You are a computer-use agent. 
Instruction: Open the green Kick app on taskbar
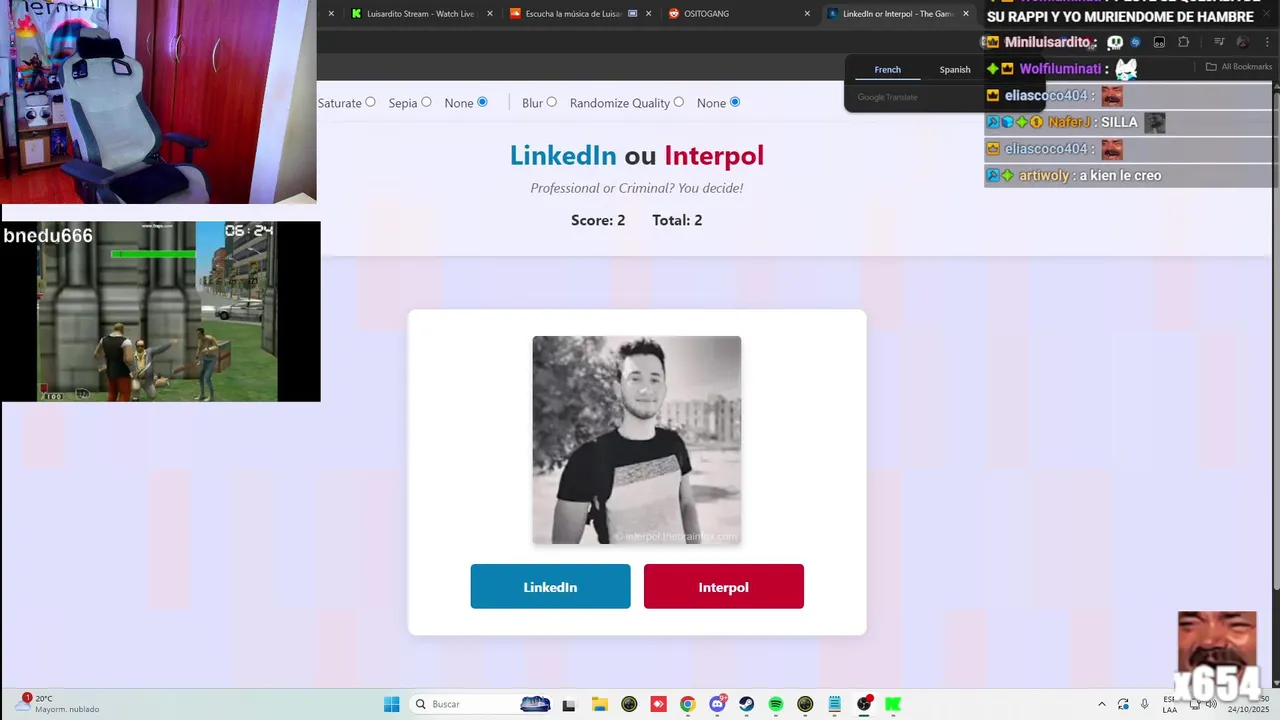coord(893,704)
